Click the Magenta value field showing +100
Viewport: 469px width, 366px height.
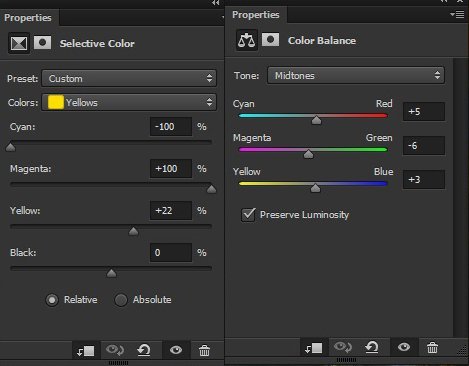click(x=171, y=168)
